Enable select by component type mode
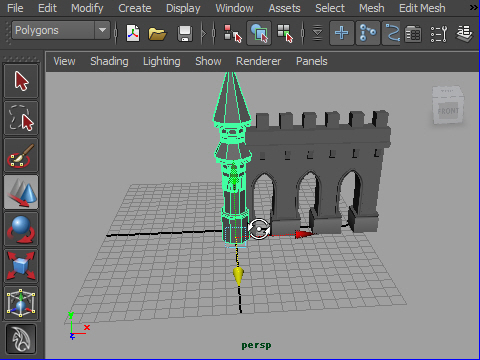 tap(285, 33)
